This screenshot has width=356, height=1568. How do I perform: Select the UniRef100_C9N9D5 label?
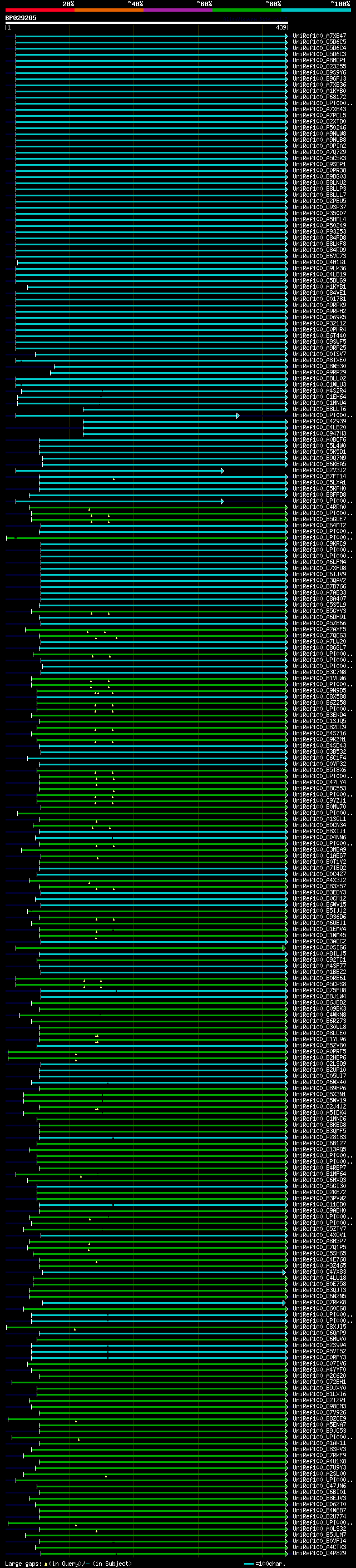coord(319,690)
